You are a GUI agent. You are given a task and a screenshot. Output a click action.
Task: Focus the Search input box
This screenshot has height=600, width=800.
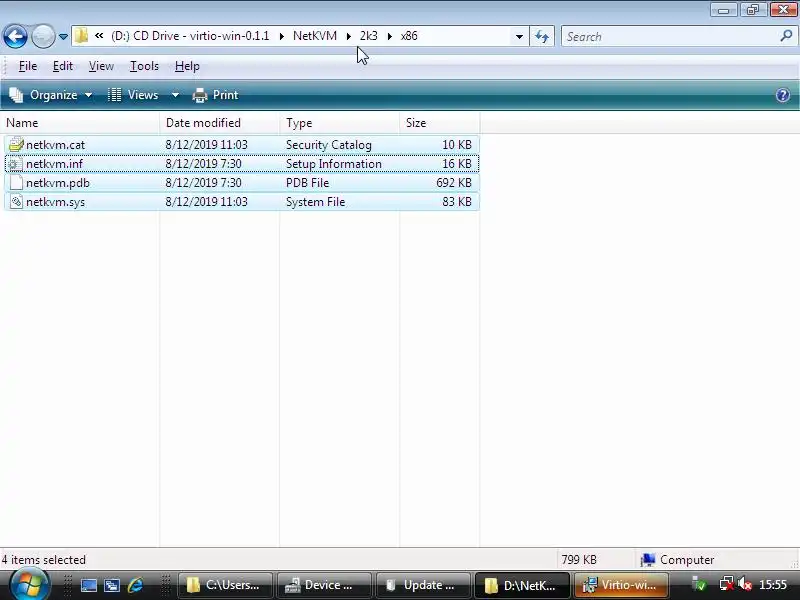(671, 36)
